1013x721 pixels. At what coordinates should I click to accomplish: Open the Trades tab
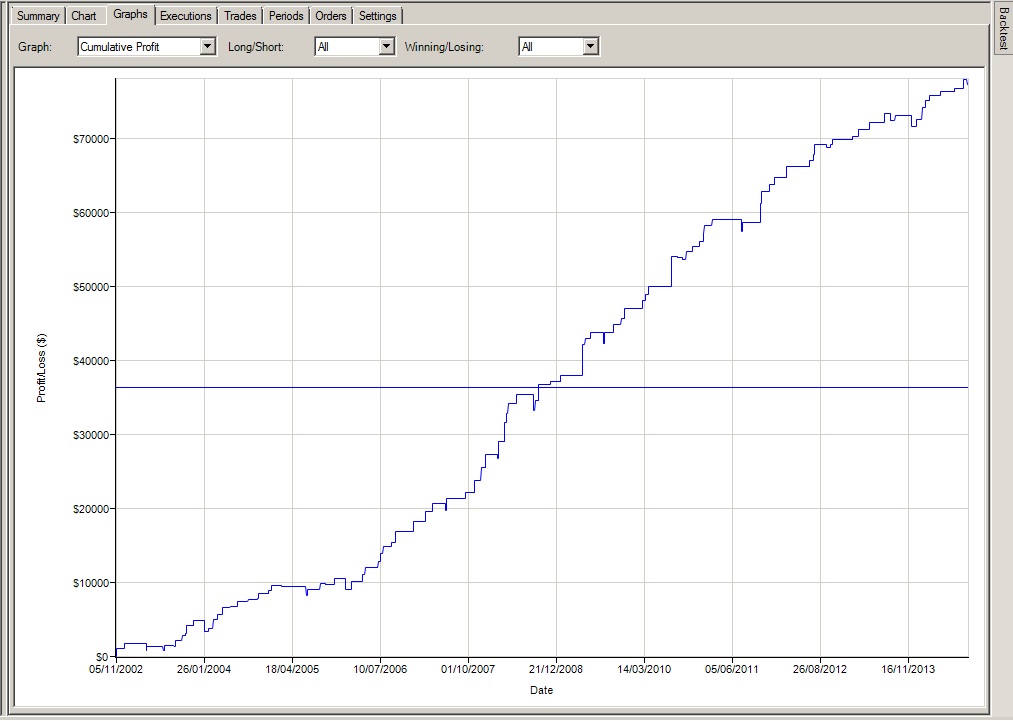[240, 16]
